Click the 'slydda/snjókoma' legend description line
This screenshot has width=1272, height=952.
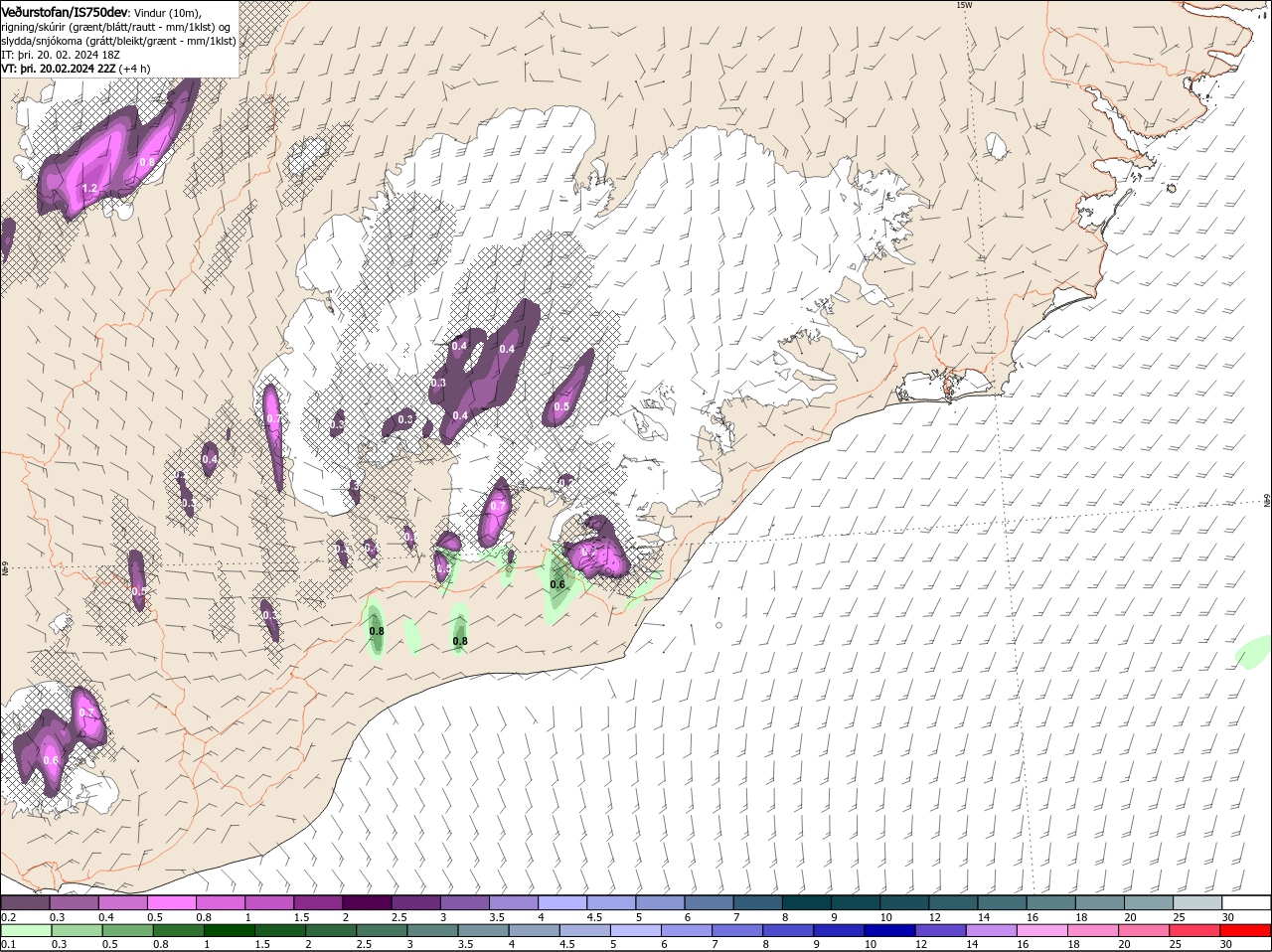coord(118,41)
